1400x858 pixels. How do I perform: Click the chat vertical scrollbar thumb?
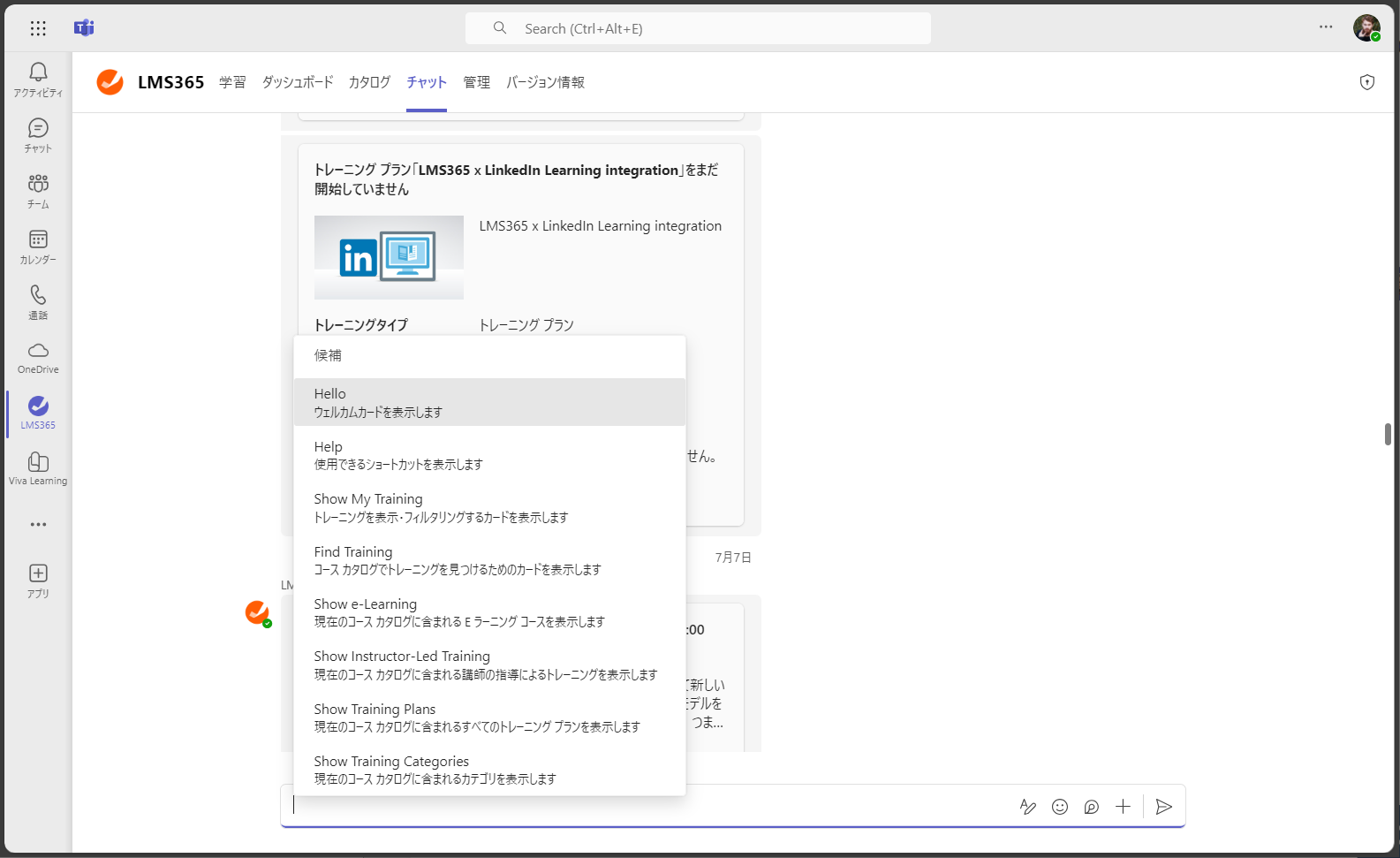point(1388,434)
